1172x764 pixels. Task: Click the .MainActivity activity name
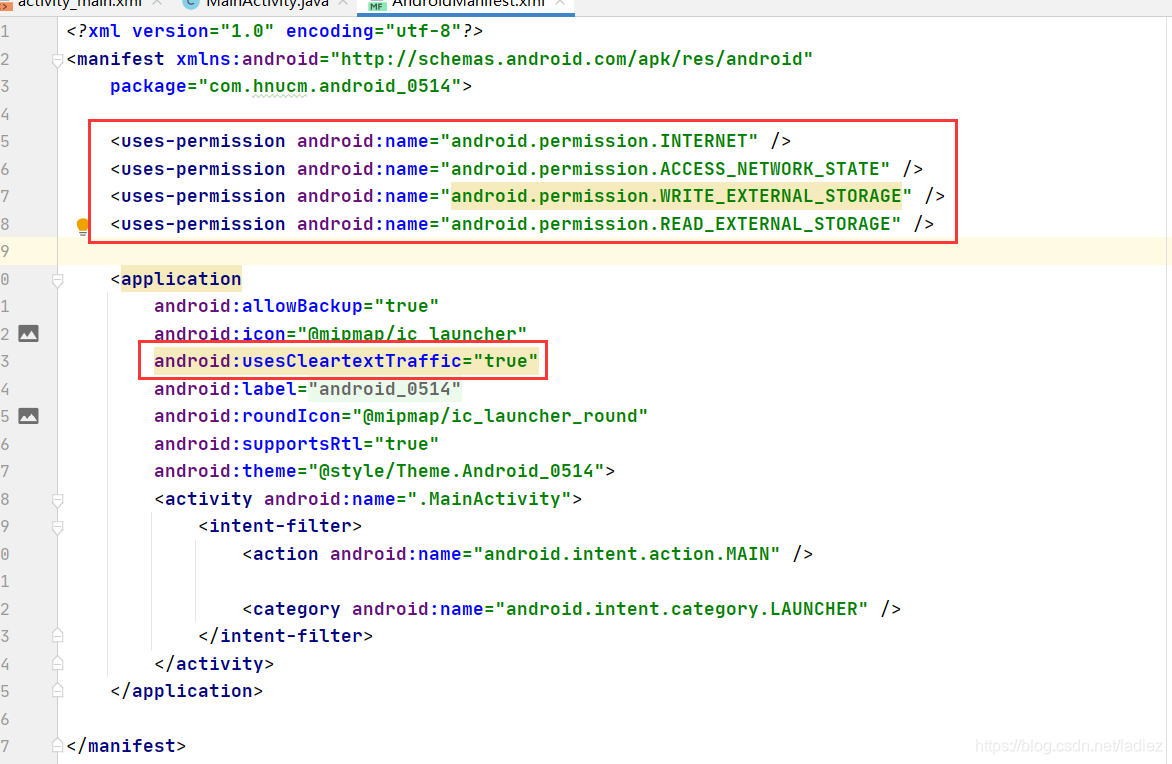(x=490, y=499)
